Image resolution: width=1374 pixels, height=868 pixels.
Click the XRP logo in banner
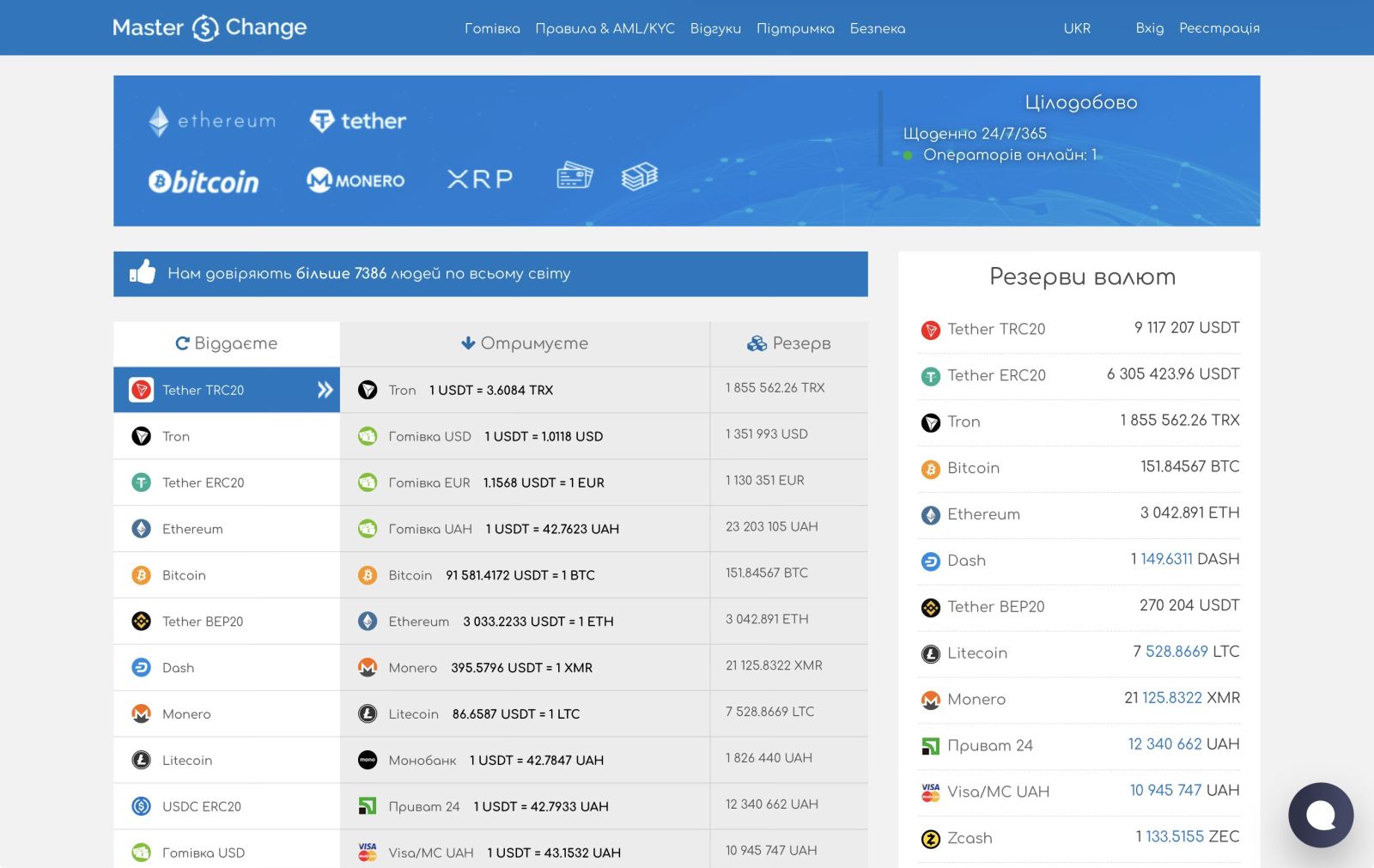[479, 179]
